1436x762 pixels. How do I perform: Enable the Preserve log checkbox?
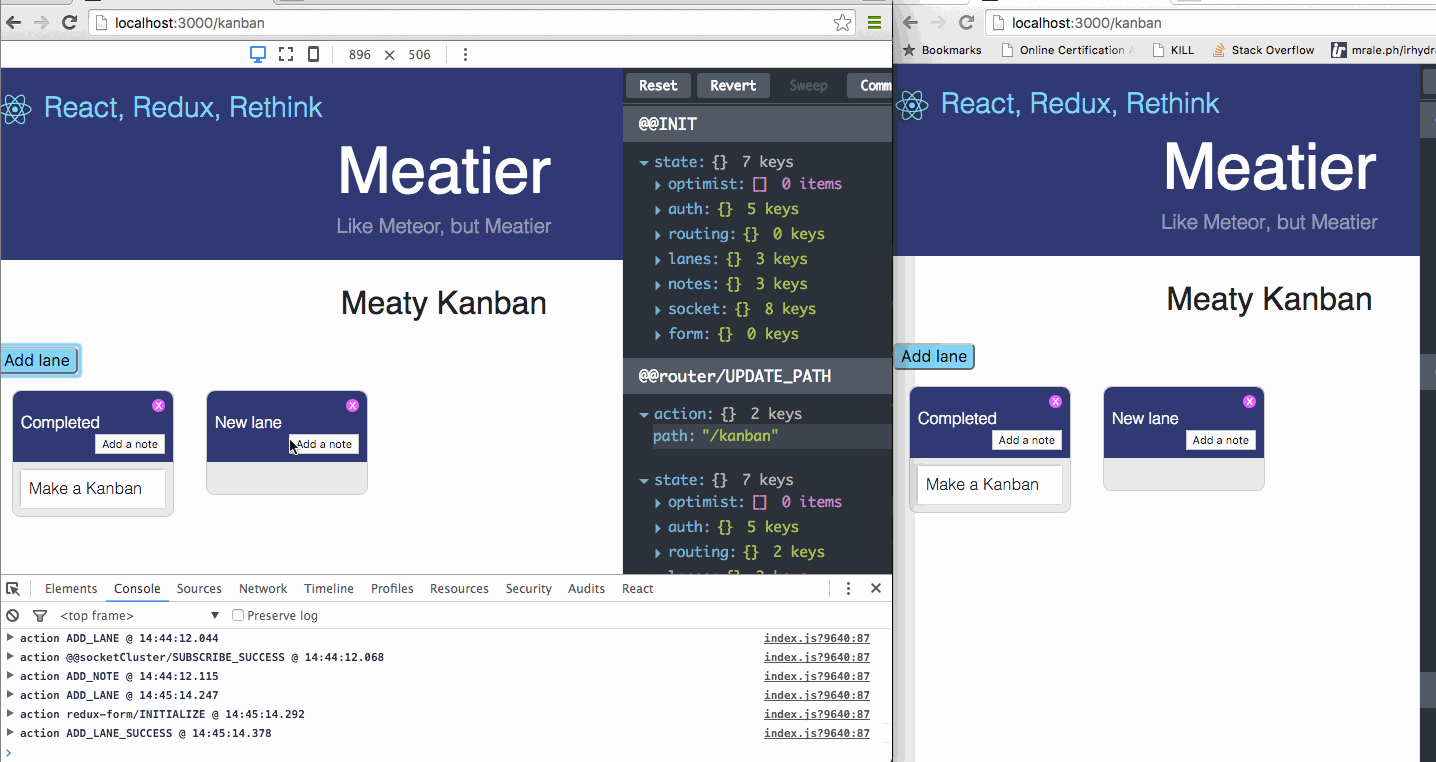pos(238,615)
